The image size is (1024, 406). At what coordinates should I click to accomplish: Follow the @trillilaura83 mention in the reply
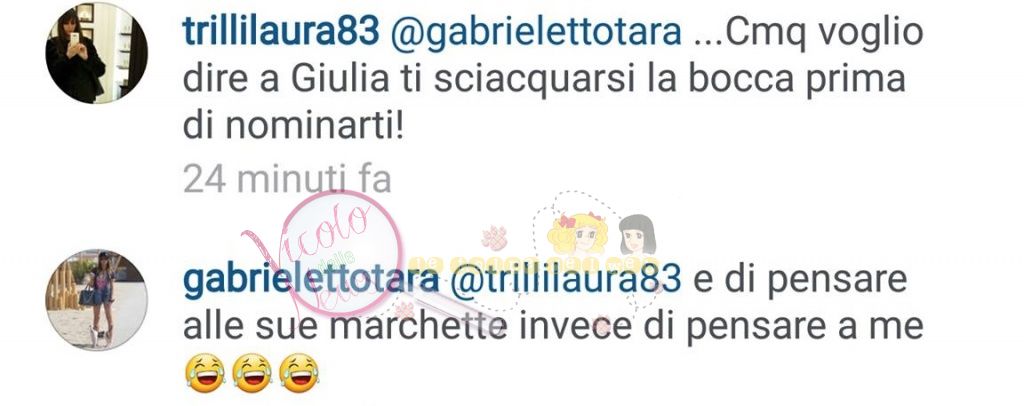566,280
